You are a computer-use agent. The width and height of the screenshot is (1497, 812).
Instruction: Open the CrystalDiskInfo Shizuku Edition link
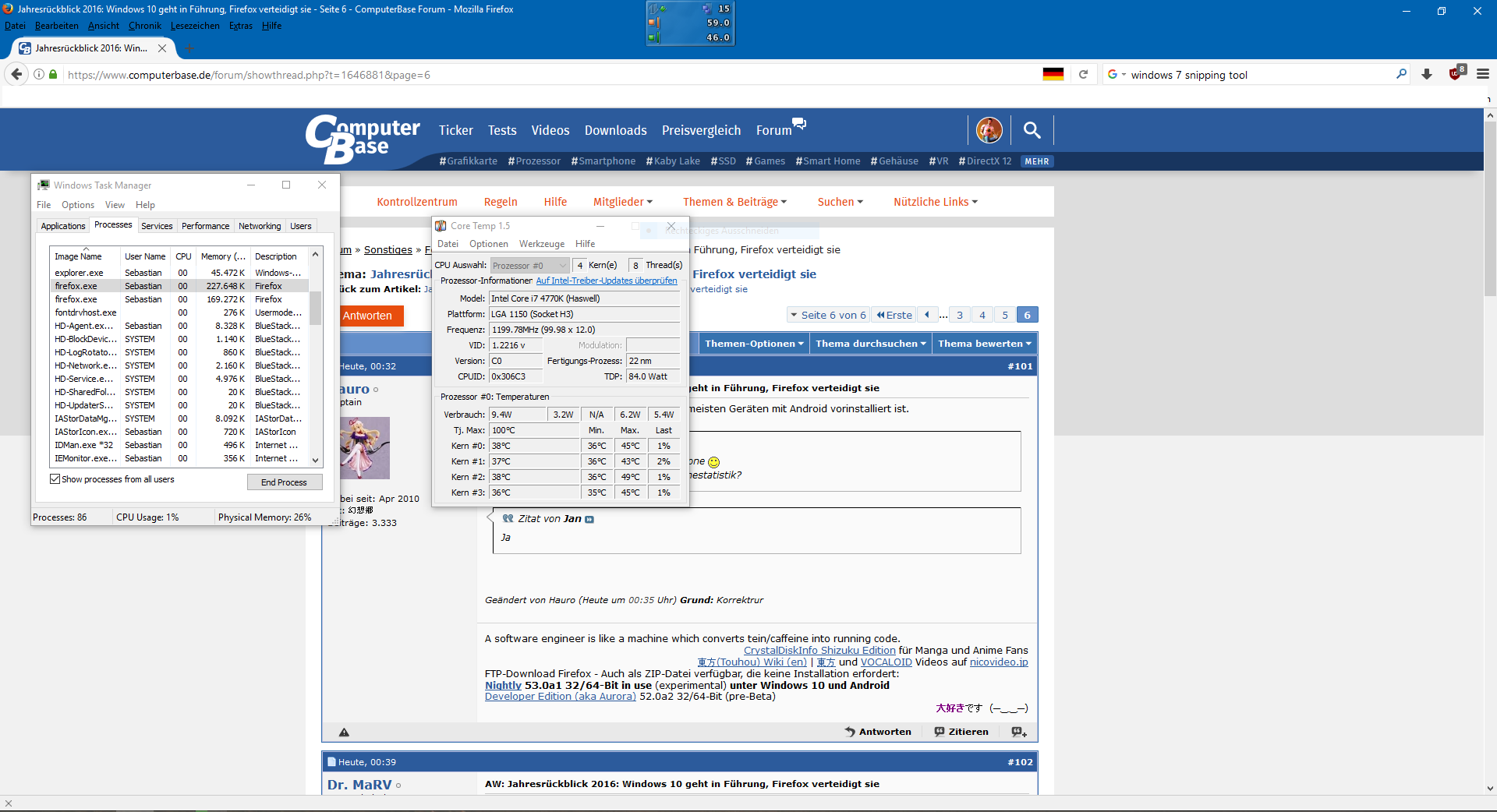(819, 651)
